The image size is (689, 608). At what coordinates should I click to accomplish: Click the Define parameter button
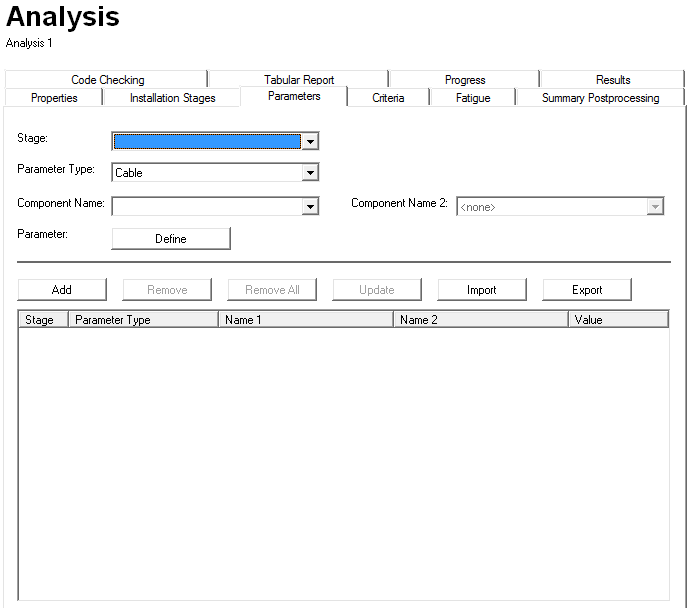[x=170, y=239]
